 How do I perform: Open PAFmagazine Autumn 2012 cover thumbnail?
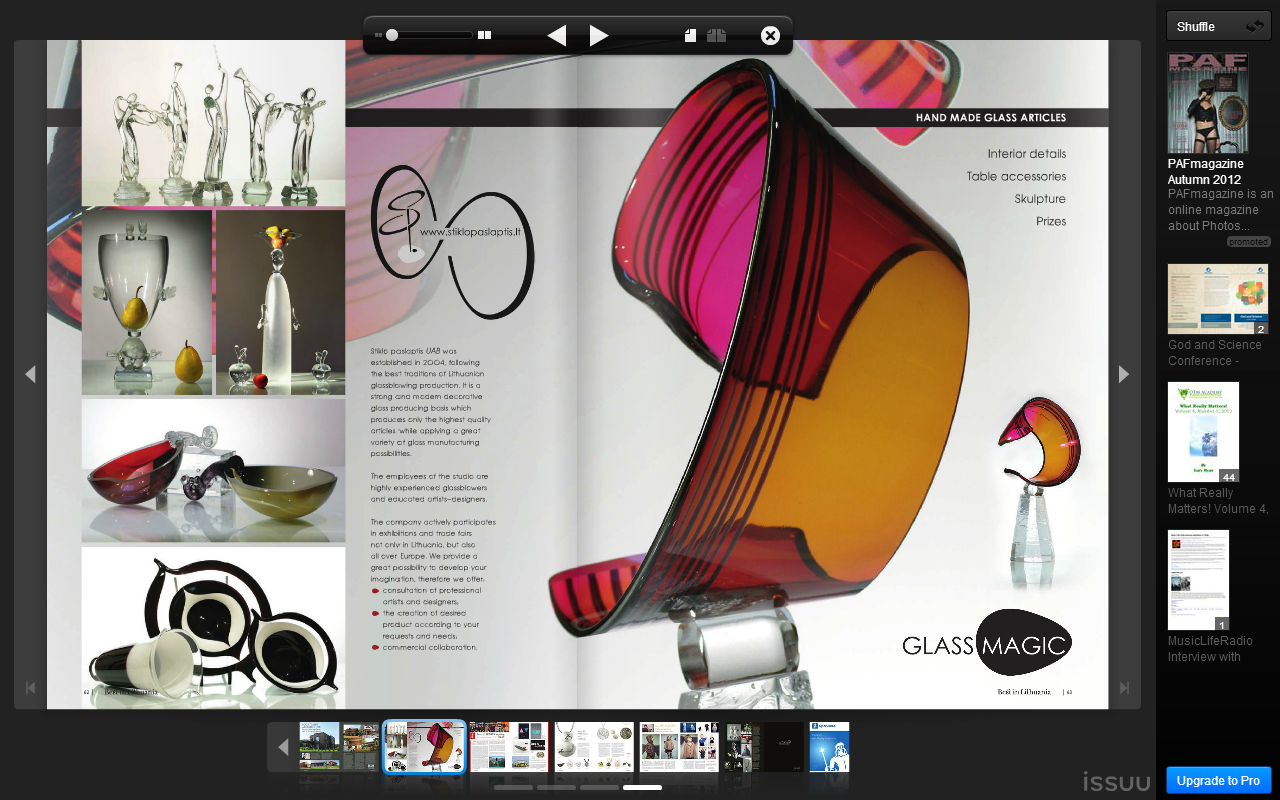click(x=1207, y=103)
